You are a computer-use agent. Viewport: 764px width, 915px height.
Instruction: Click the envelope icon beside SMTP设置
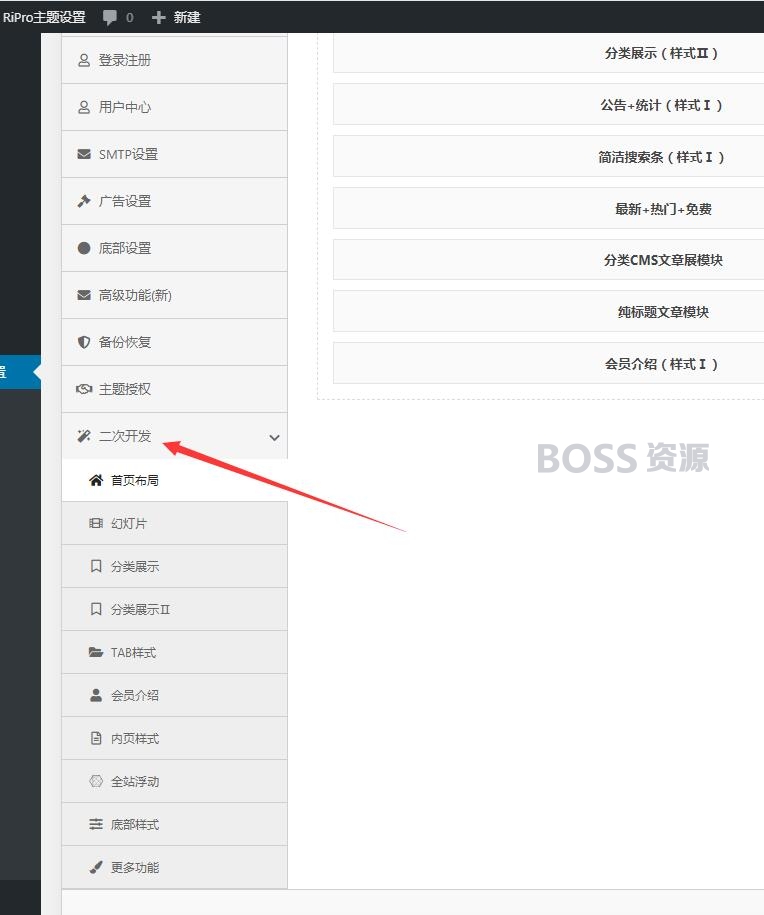tap(84, 154)
